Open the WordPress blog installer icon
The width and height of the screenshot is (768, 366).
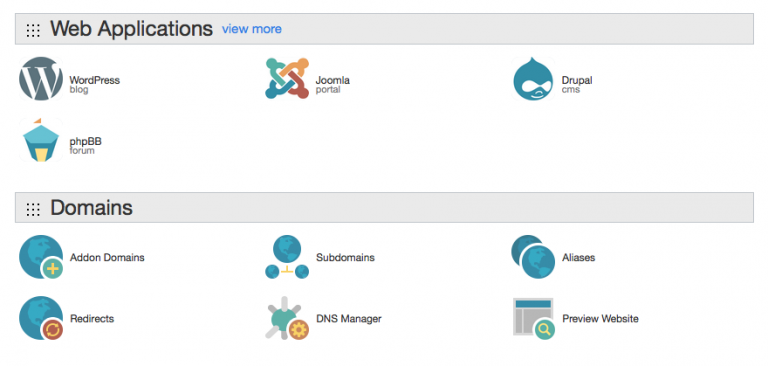41,78
